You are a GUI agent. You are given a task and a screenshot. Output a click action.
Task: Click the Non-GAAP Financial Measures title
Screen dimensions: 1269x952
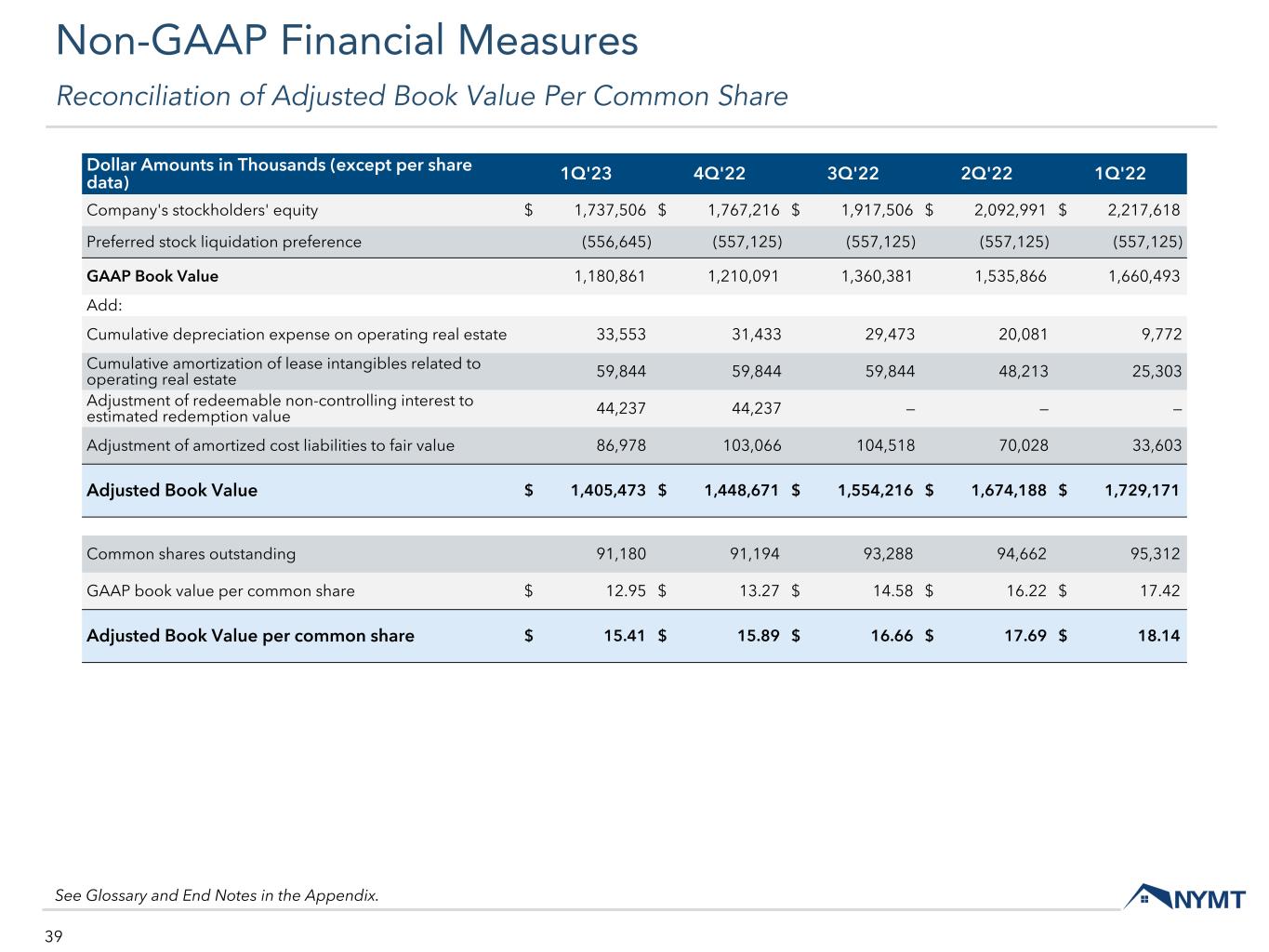click(348, 41)
